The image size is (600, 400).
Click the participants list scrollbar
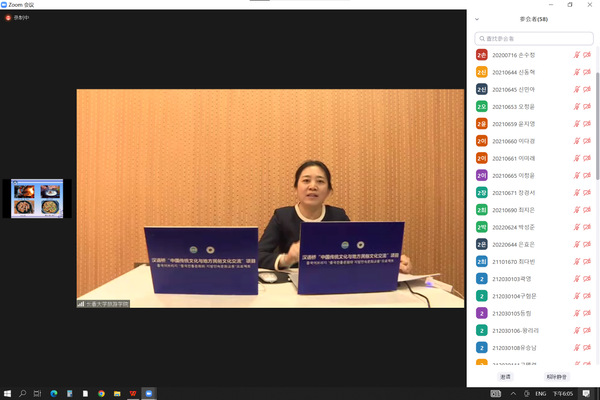[597, 150]
